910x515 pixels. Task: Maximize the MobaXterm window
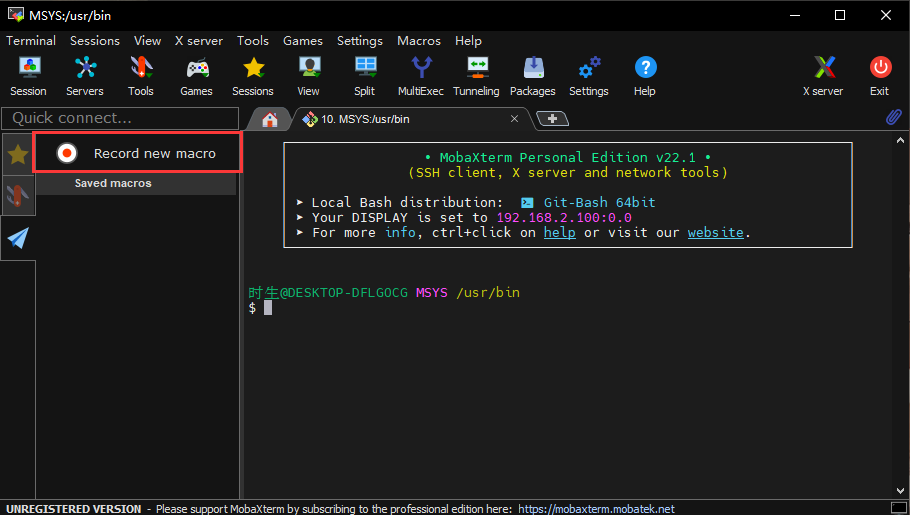pos(840,15)
